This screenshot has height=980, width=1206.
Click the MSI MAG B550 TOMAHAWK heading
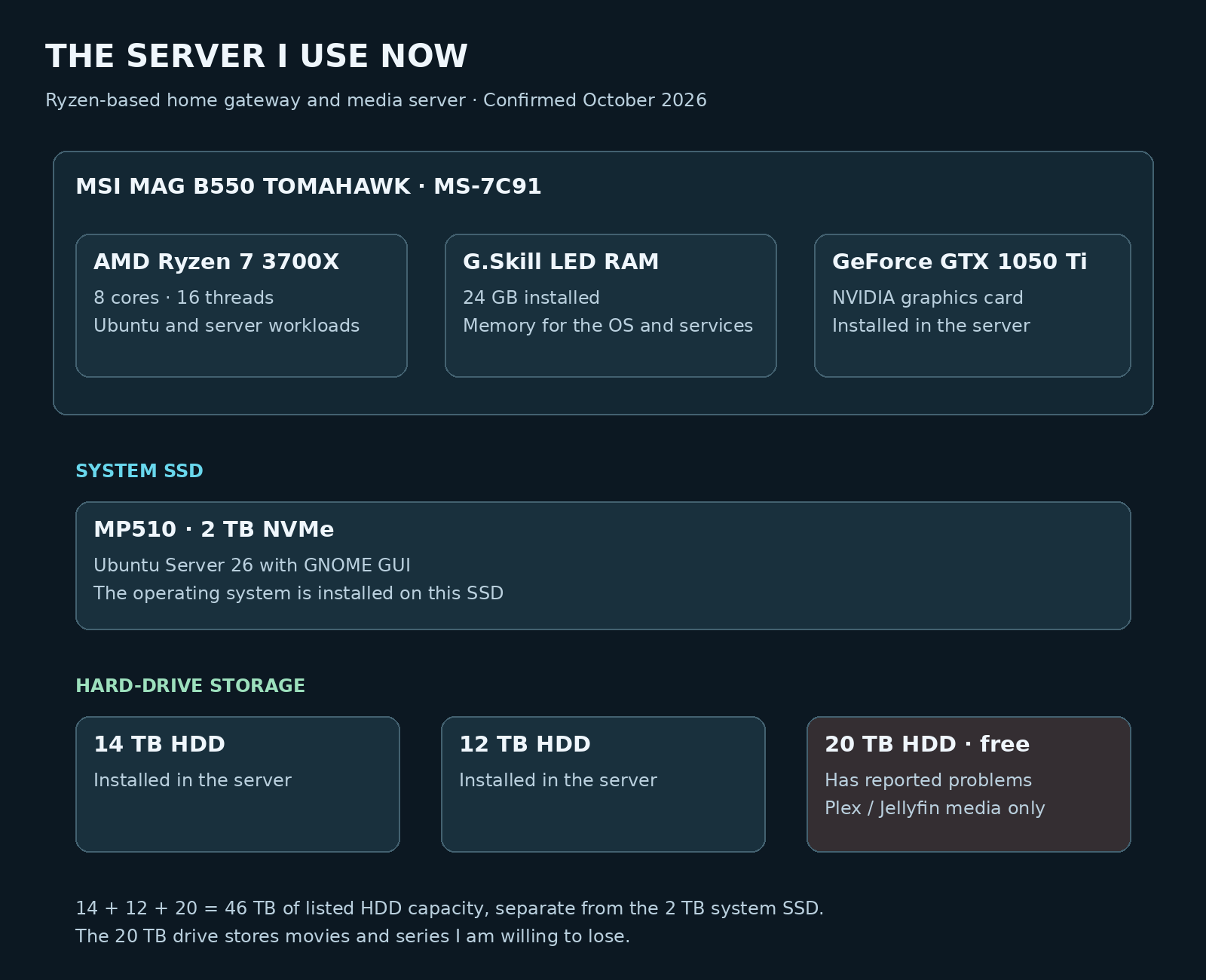coord(308,186)
